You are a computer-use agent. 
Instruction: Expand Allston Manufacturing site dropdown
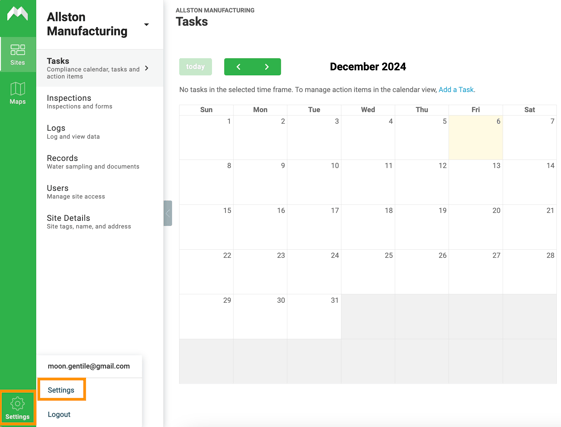(146, 24)
